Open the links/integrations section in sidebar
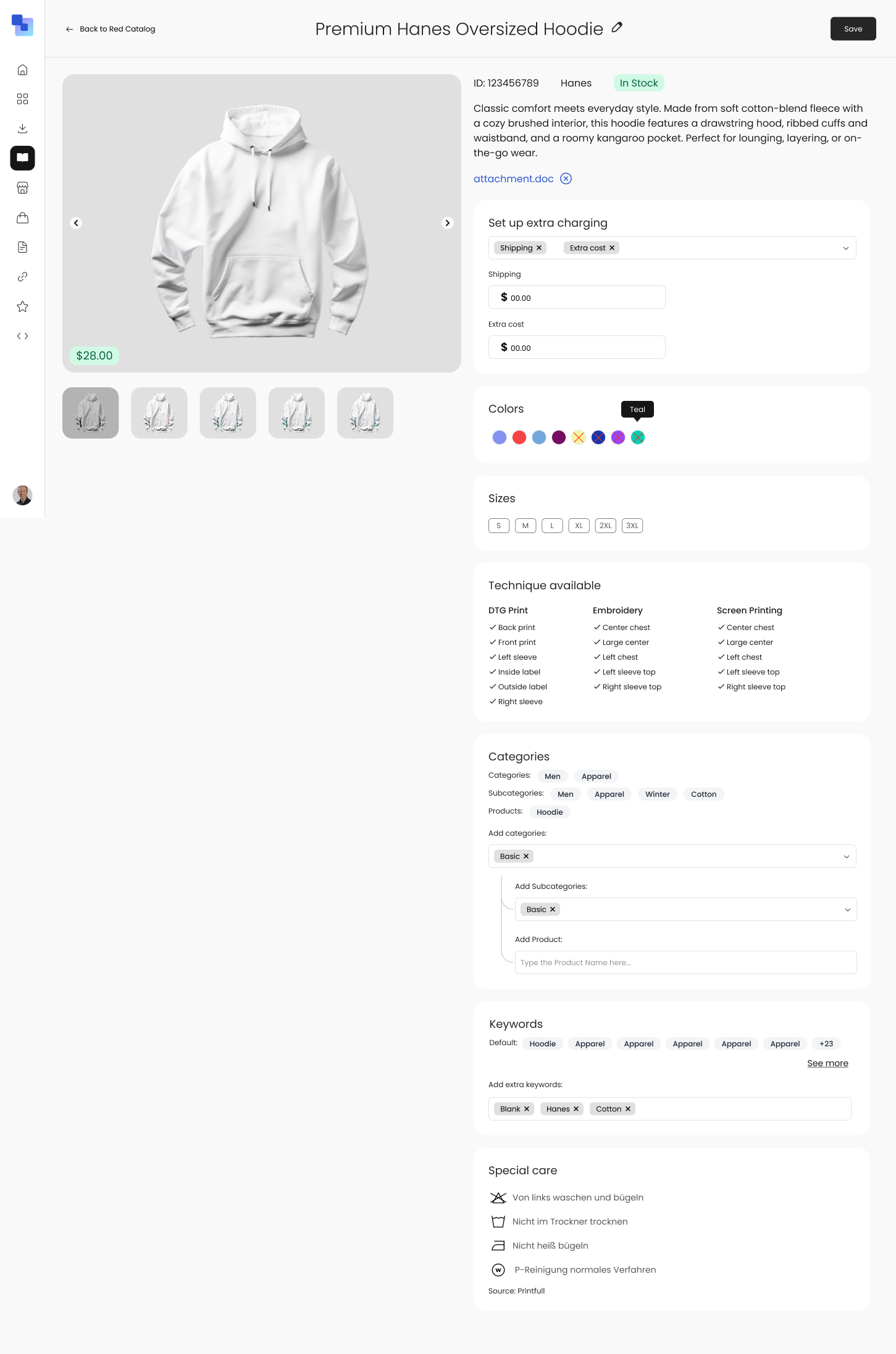 coord(22,277)
